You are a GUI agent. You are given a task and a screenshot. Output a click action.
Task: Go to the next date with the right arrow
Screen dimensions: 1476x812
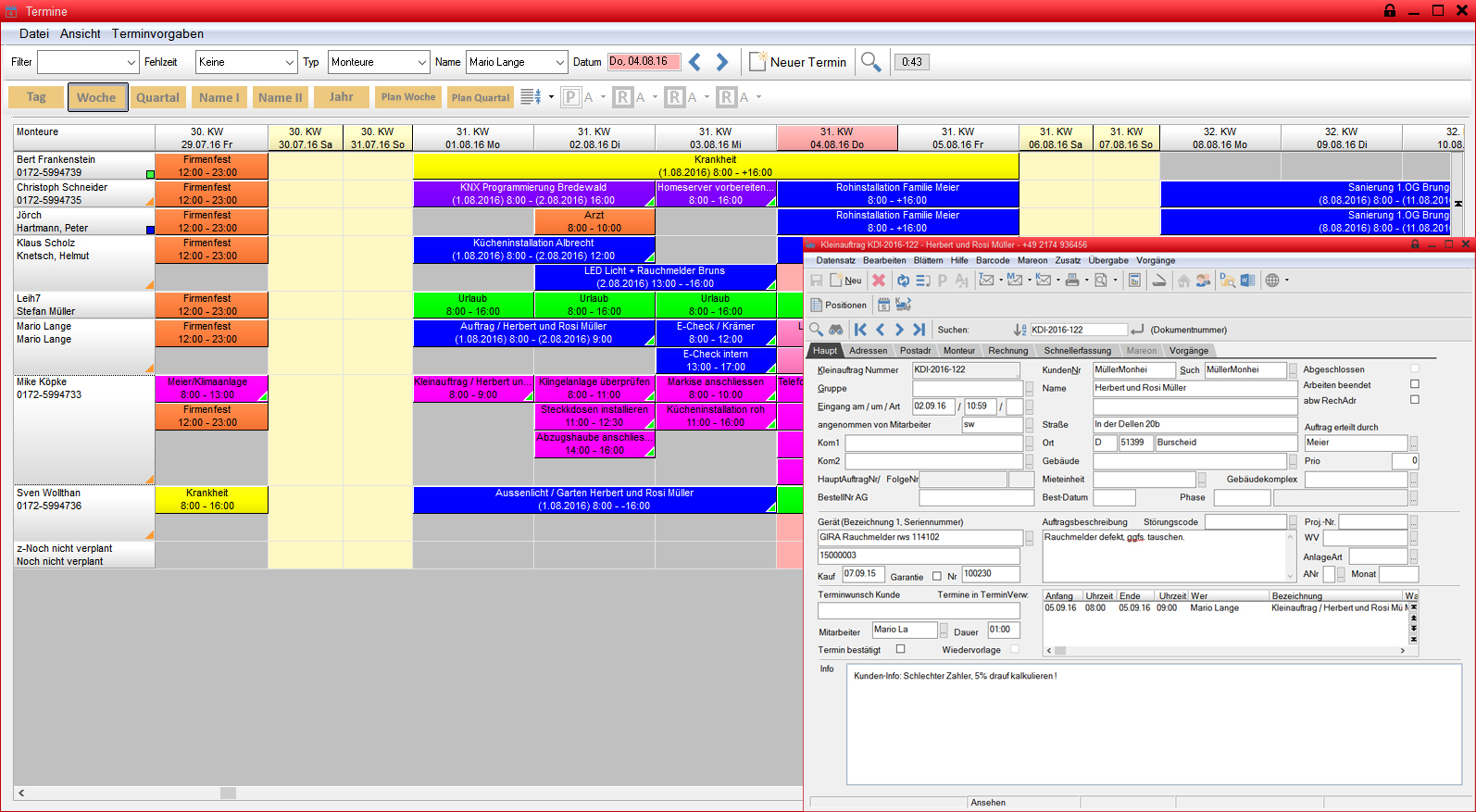click(x=722, y=62)
